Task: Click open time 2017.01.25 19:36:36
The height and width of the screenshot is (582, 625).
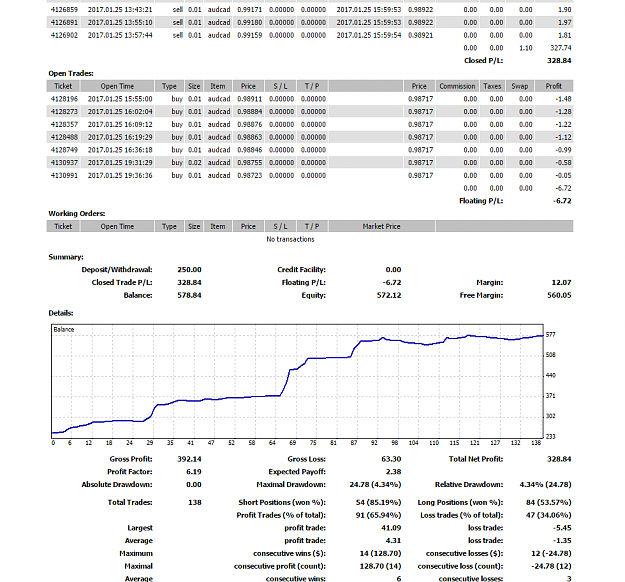Action: coord(120,175)
